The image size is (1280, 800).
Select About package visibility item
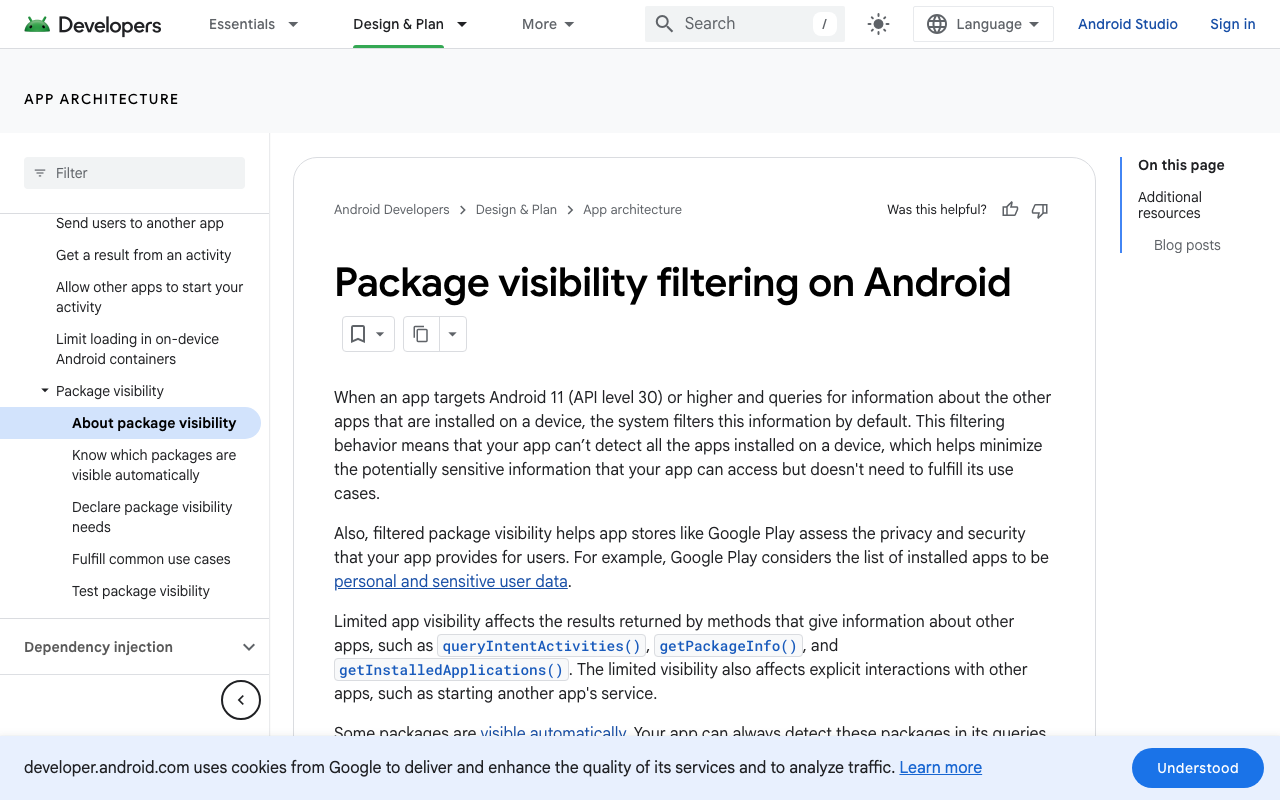coord(154,423)
